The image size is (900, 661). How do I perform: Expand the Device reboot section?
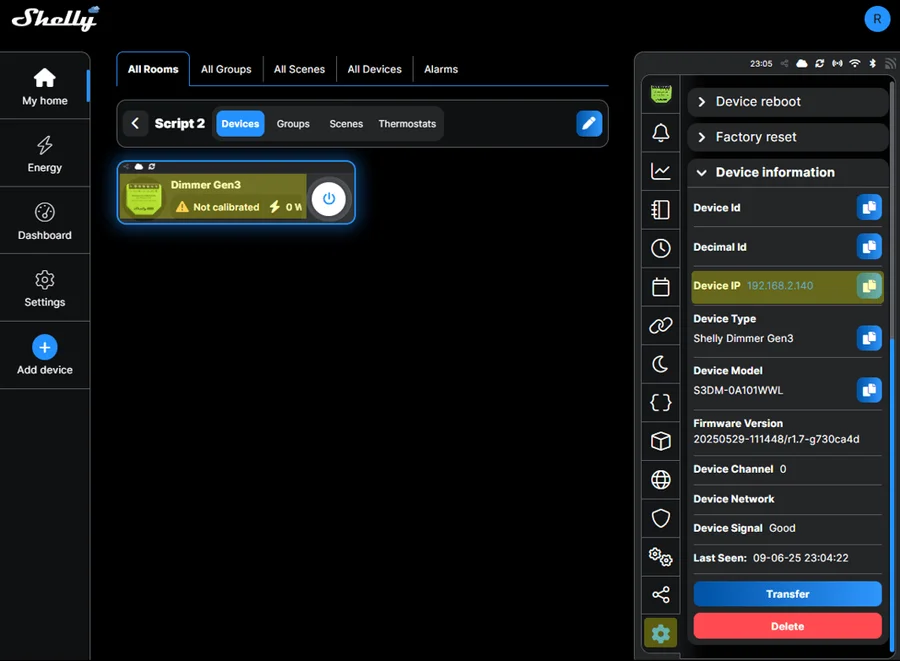[x=787, y=102]
